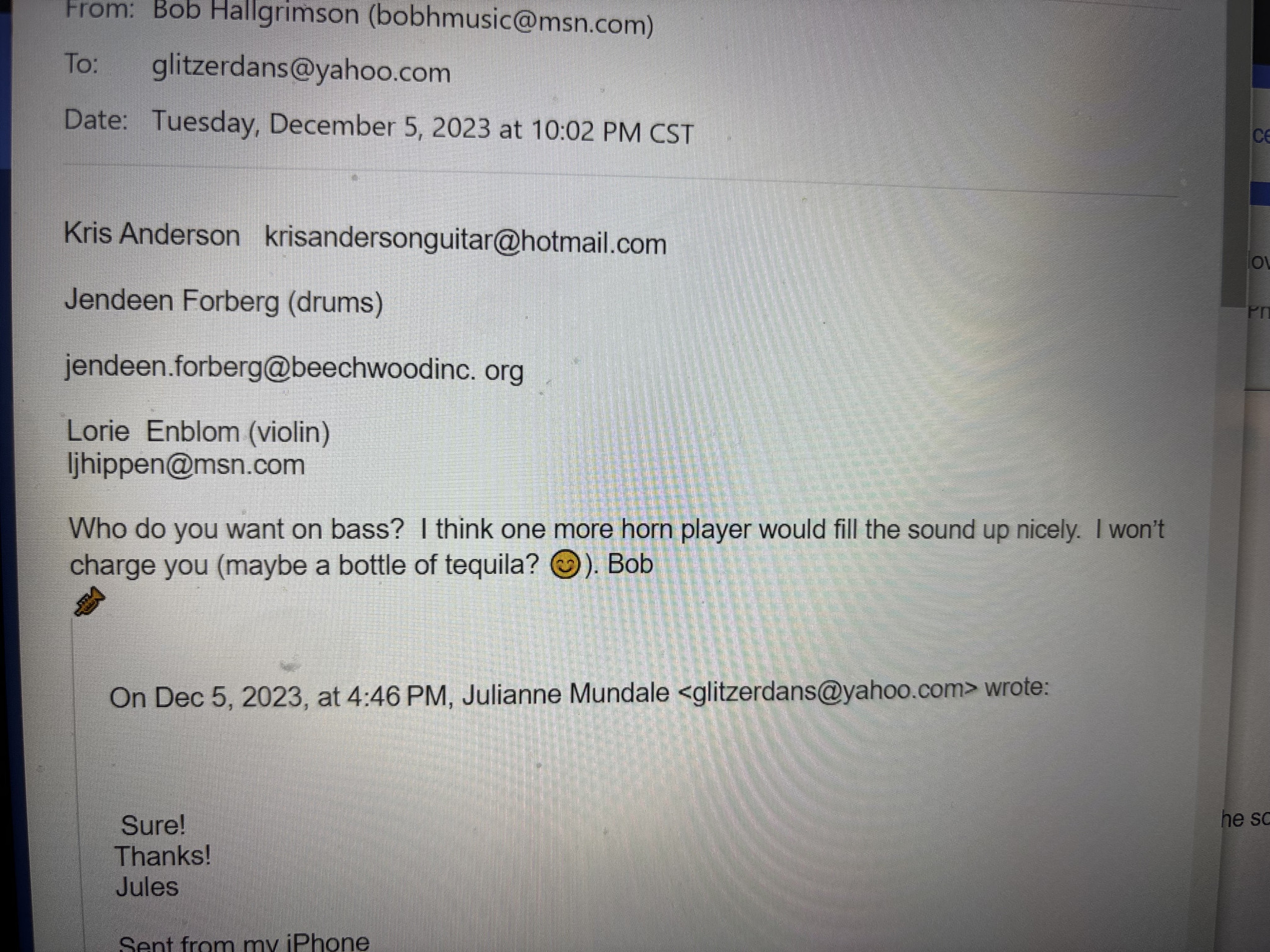Click the text Jendeen Forberg (drums)
The width and height of the screenshot is (1270, 952).
click(x=224, y=302)
